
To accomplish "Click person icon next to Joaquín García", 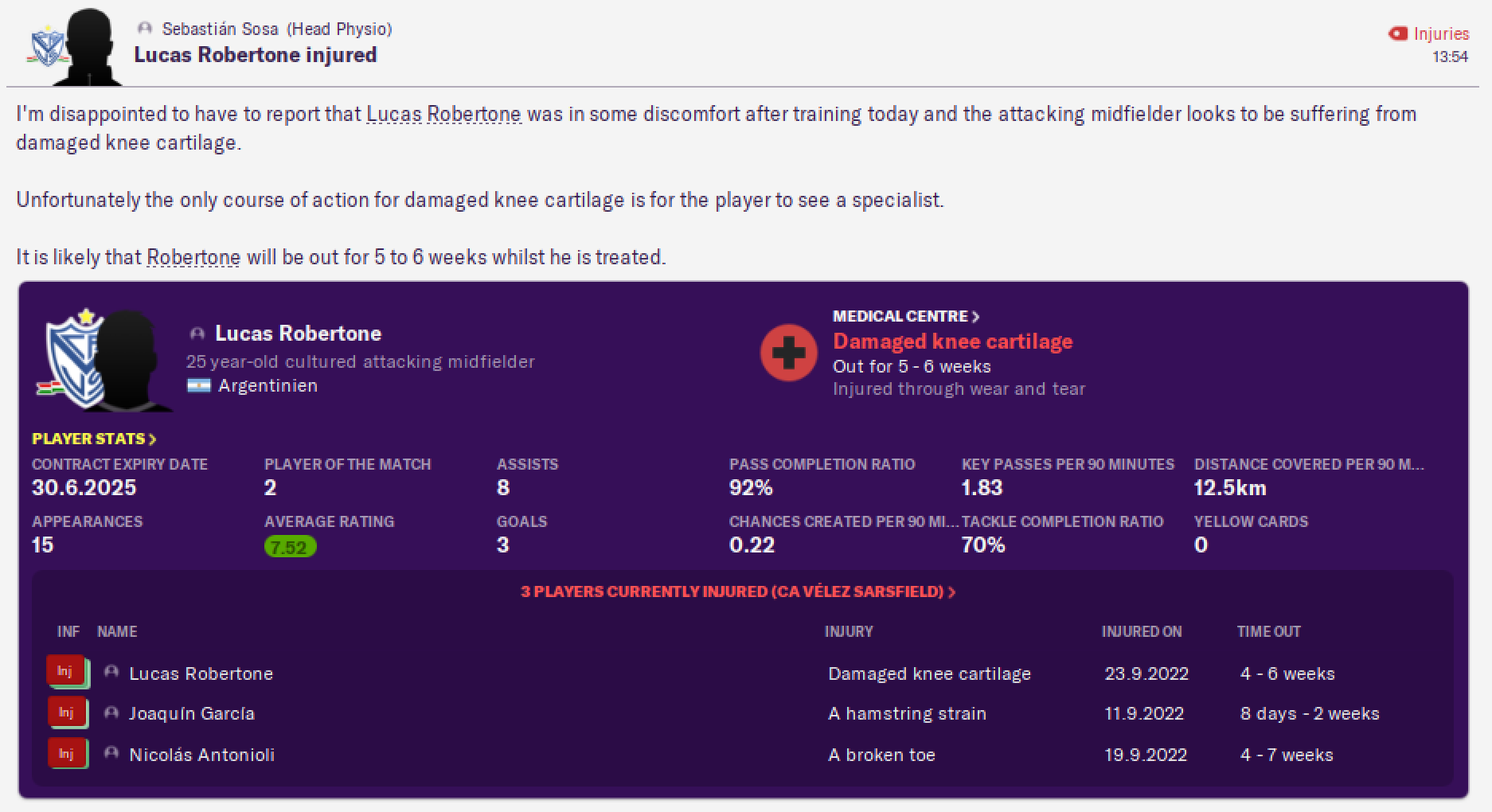I will 111,713.
